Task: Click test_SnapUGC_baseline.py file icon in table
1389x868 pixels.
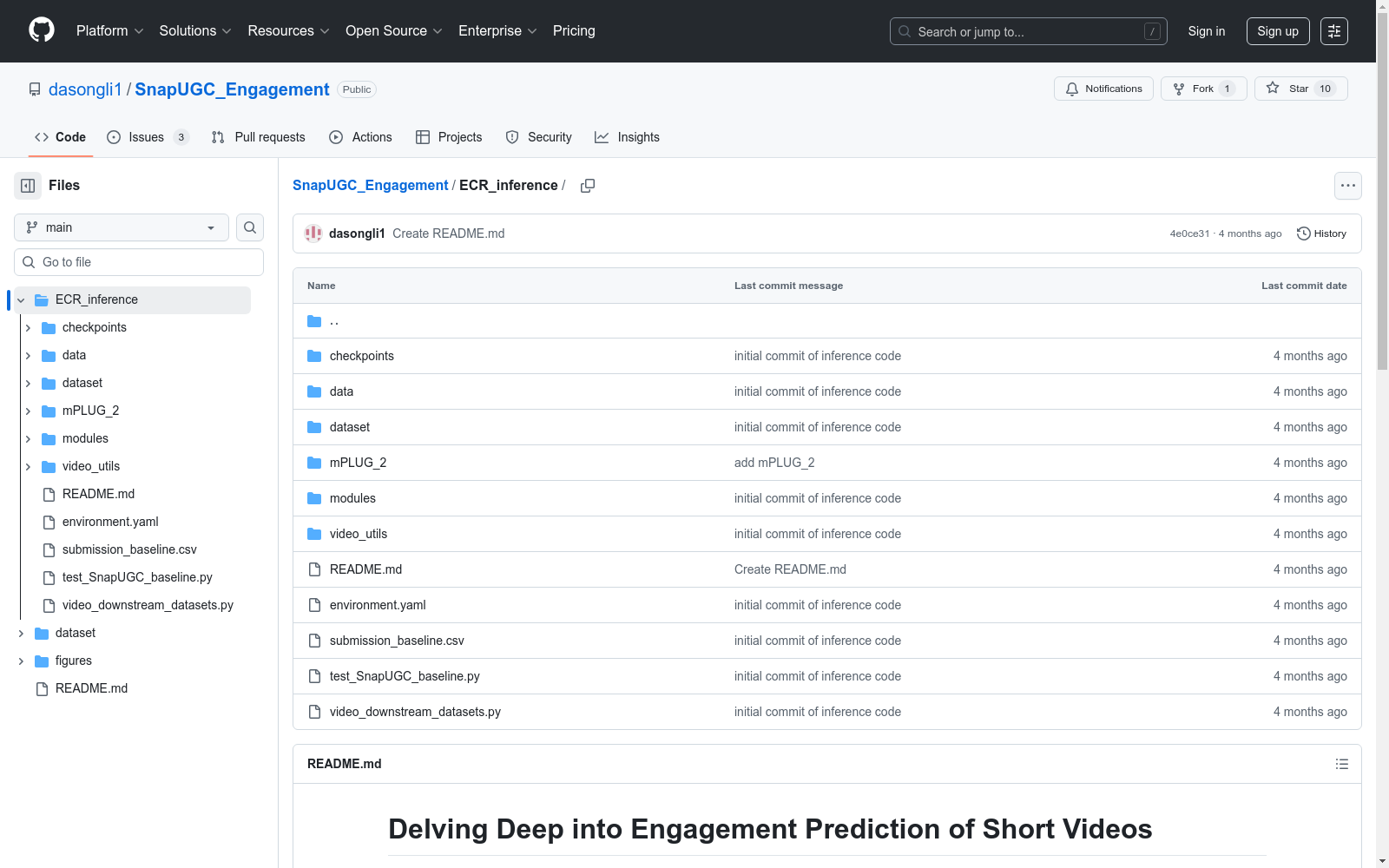Action: pos(314,676)
